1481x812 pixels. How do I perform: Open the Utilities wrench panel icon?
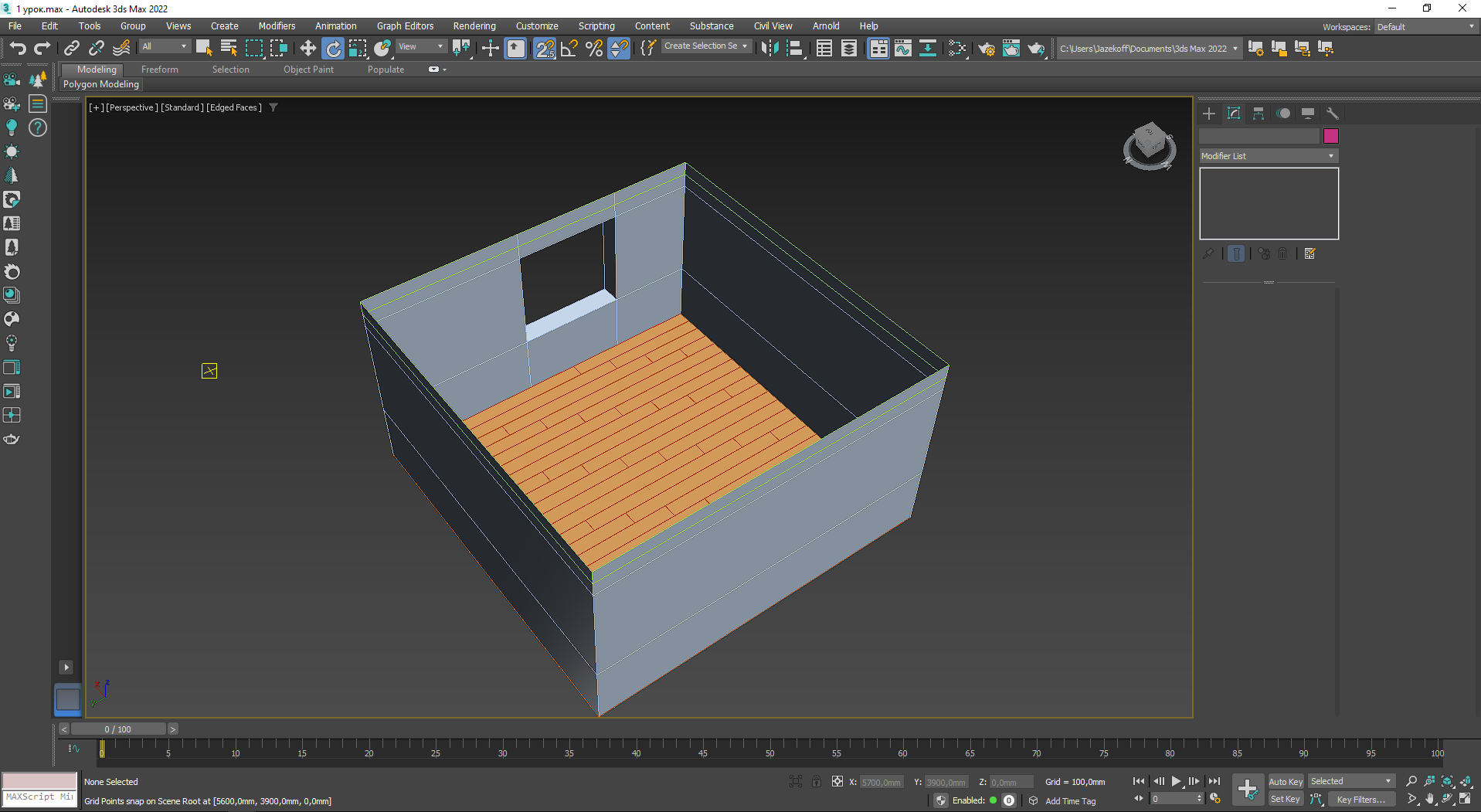click(1332, 114)
